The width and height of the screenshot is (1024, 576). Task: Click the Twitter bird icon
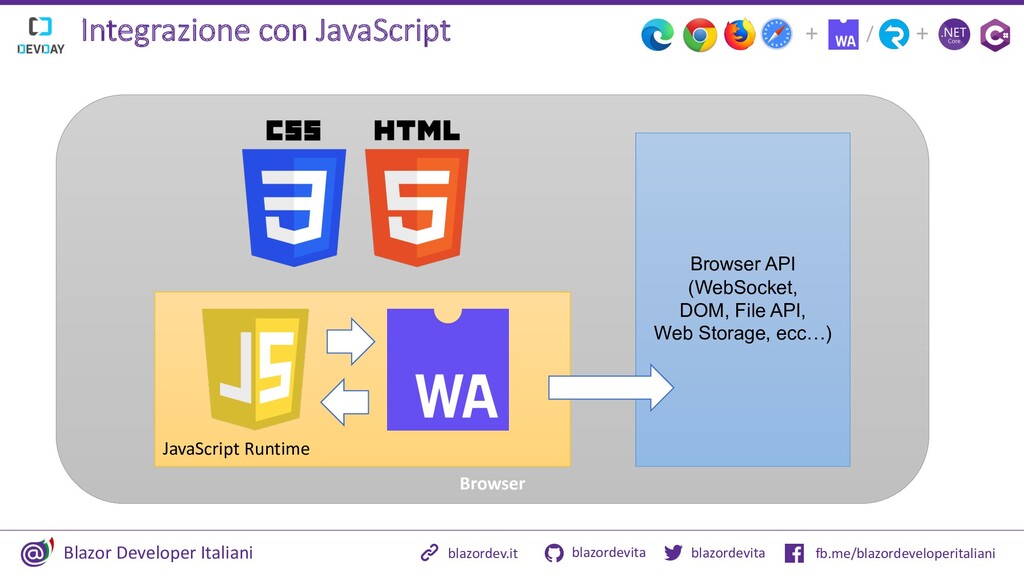[673, 553]
